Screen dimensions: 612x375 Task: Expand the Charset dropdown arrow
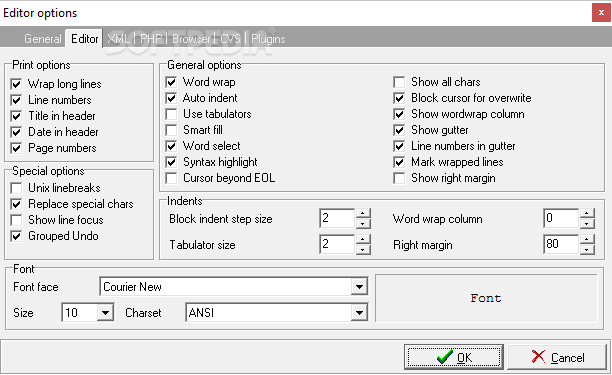tap(359, 313)
